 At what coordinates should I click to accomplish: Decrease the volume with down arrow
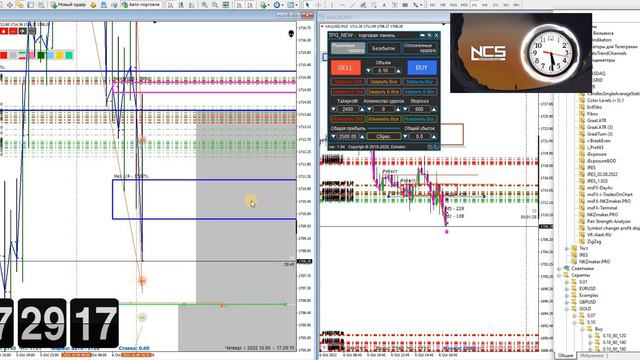[368, 71]
